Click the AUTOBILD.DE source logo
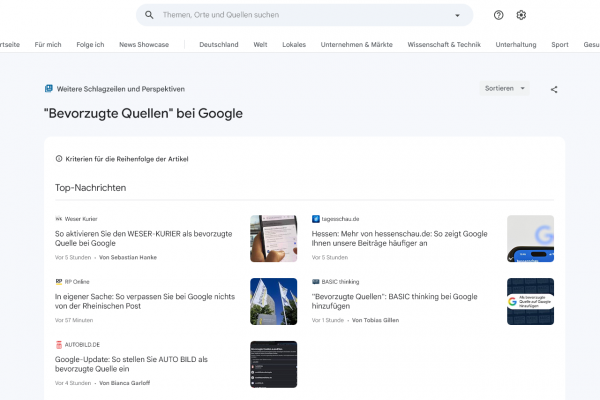Screen dimensions: 600x400 (x=59, y=344)
